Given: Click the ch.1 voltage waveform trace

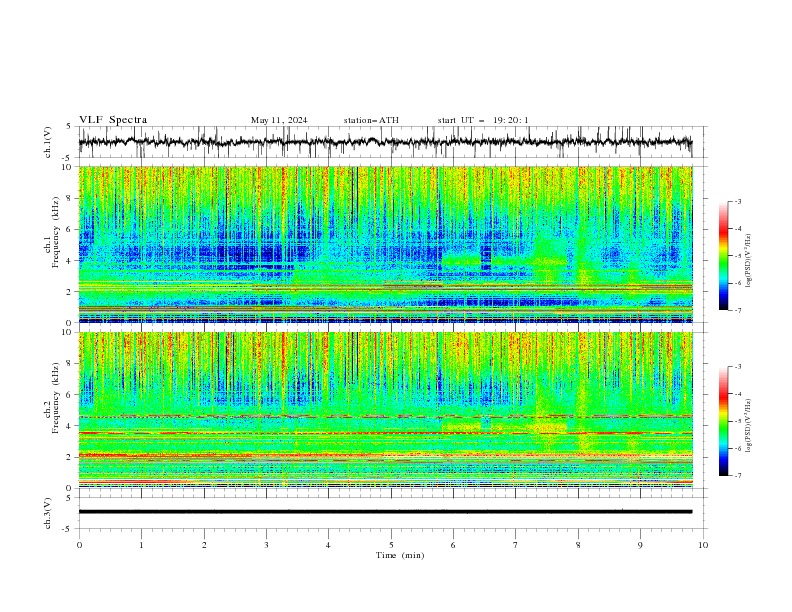Looking at the screenshot, I should (385, 141).
